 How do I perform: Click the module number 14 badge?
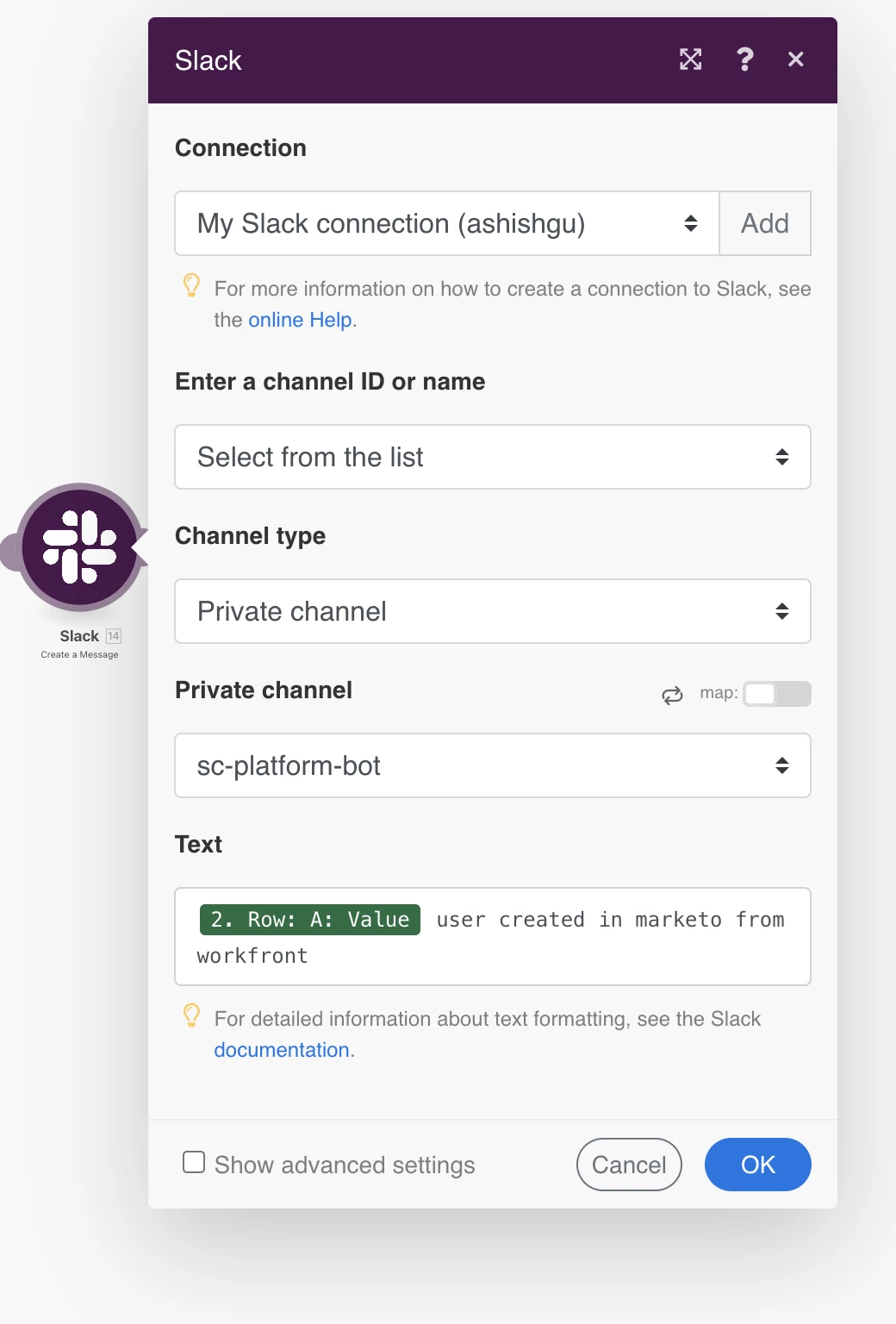tap(114, 636)
